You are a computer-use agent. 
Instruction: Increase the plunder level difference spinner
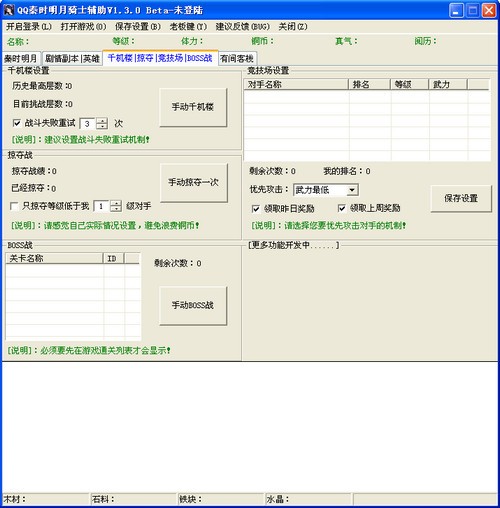pyautogui.click(x=116, y=203)
